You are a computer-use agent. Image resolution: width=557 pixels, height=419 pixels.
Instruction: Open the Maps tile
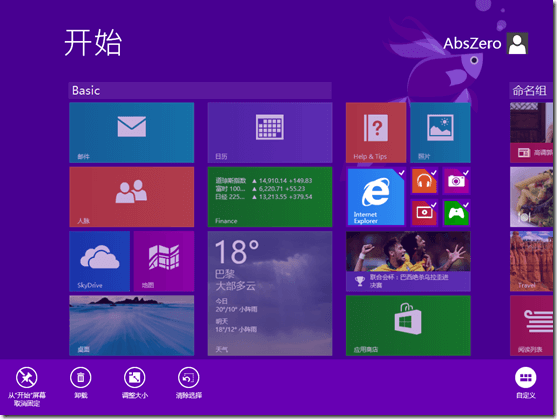pos(164,261)
